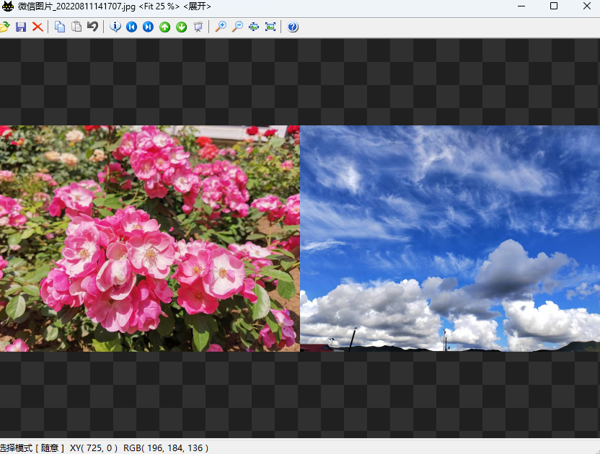Click the fit width arrows icon

(254, 26)
